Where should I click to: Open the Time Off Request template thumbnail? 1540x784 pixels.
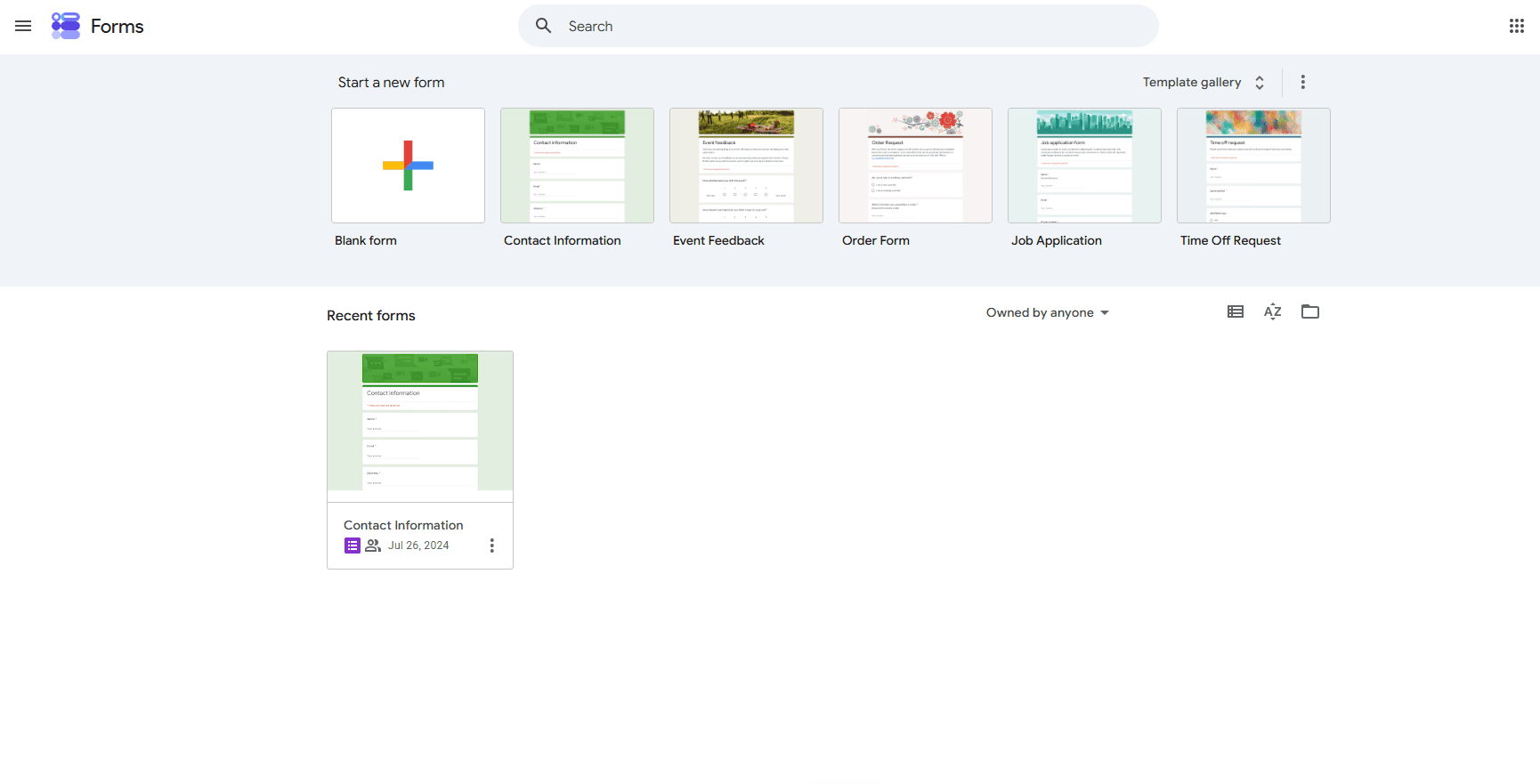click(1253, 166)
